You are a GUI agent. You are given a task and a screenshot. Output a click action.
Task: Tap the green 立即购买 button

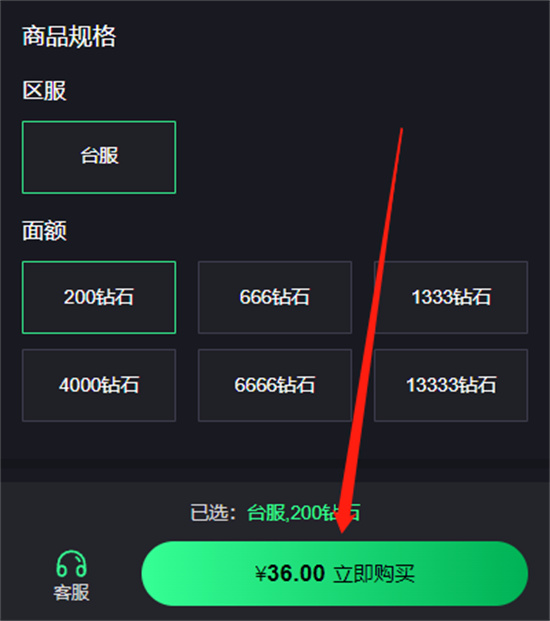tap(335, 573)
